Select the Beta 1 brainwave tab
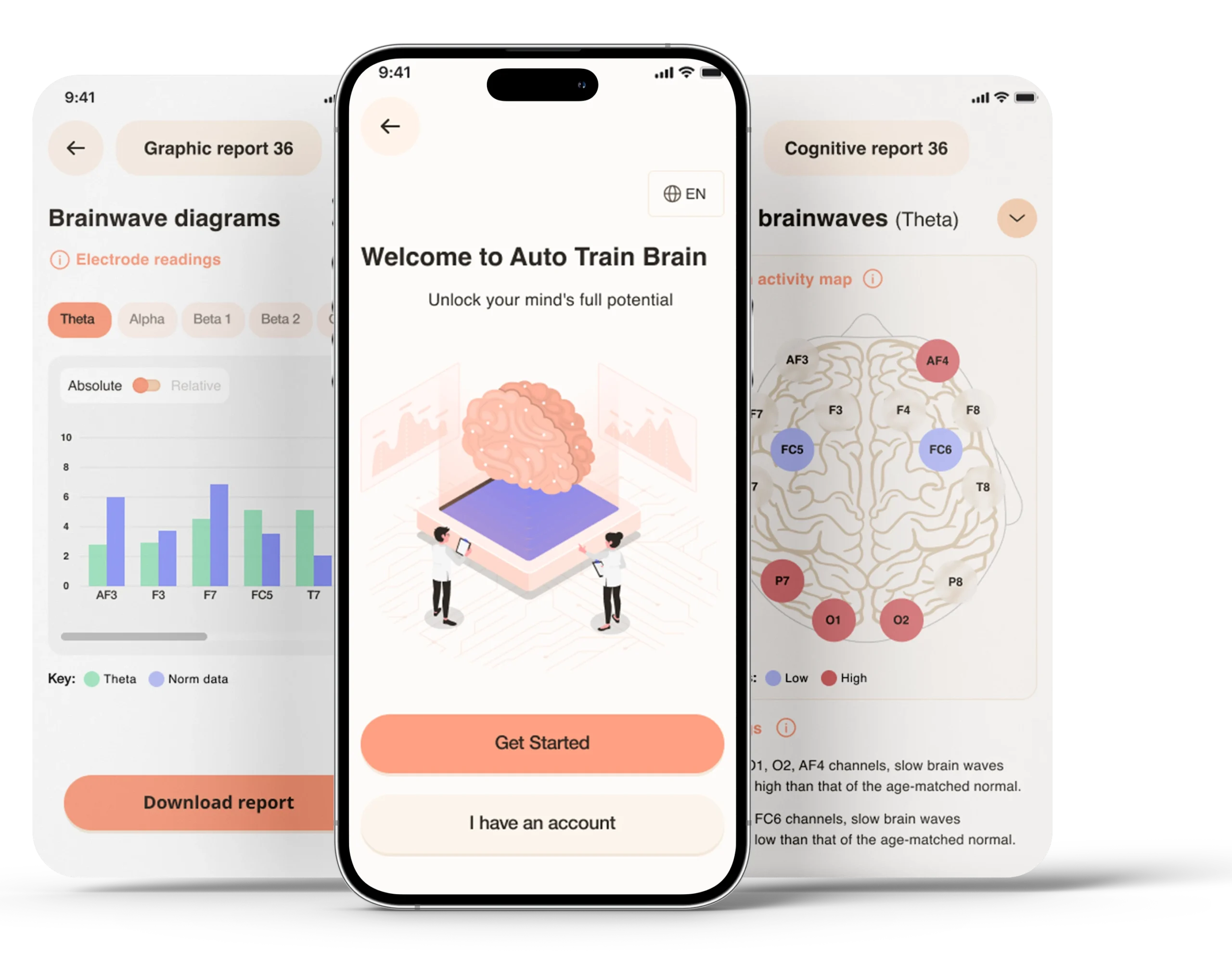 pyautogui.click(x=213, y=317)
